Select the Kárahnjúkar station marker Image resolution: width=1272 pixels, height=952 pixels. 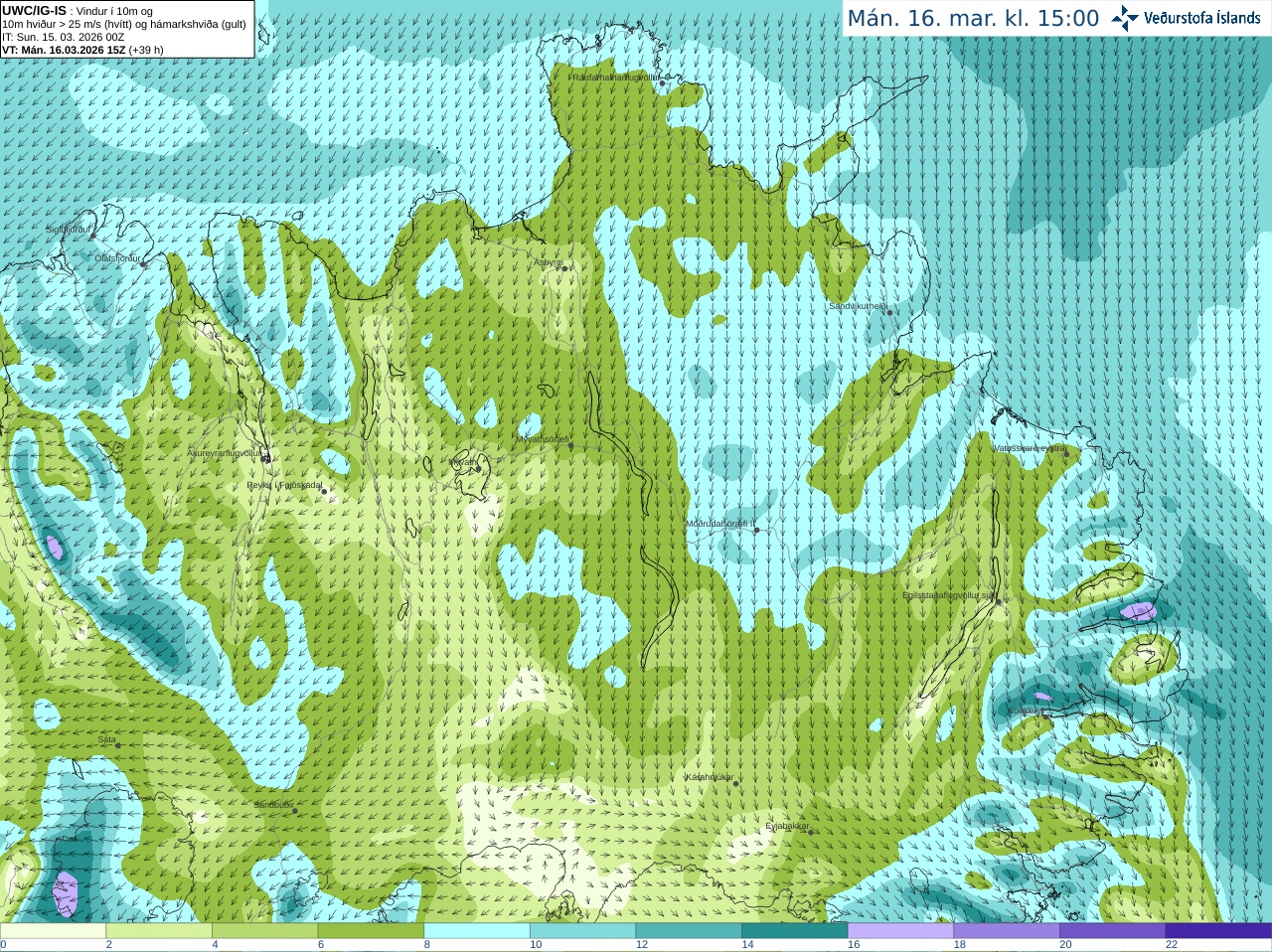(735, 783)
